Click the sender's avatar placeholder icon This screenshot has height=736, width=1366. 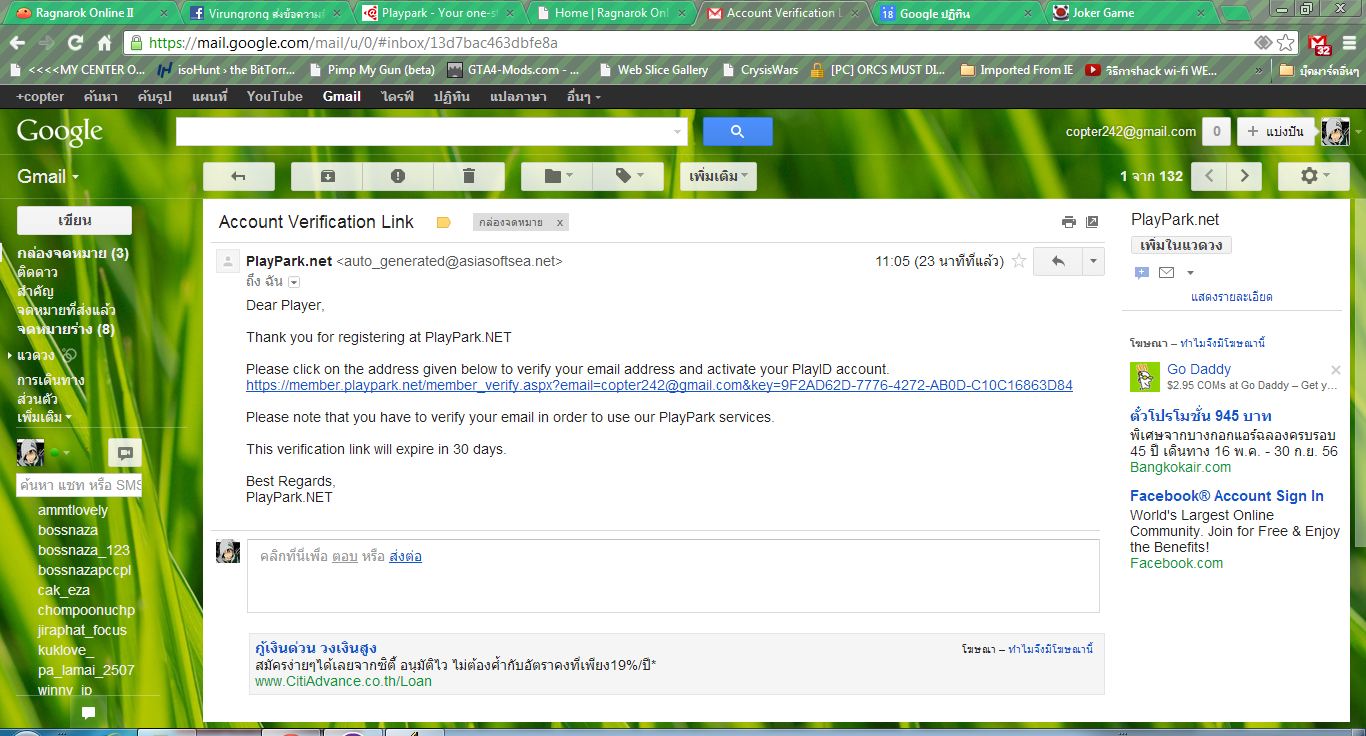coord(228,262)
